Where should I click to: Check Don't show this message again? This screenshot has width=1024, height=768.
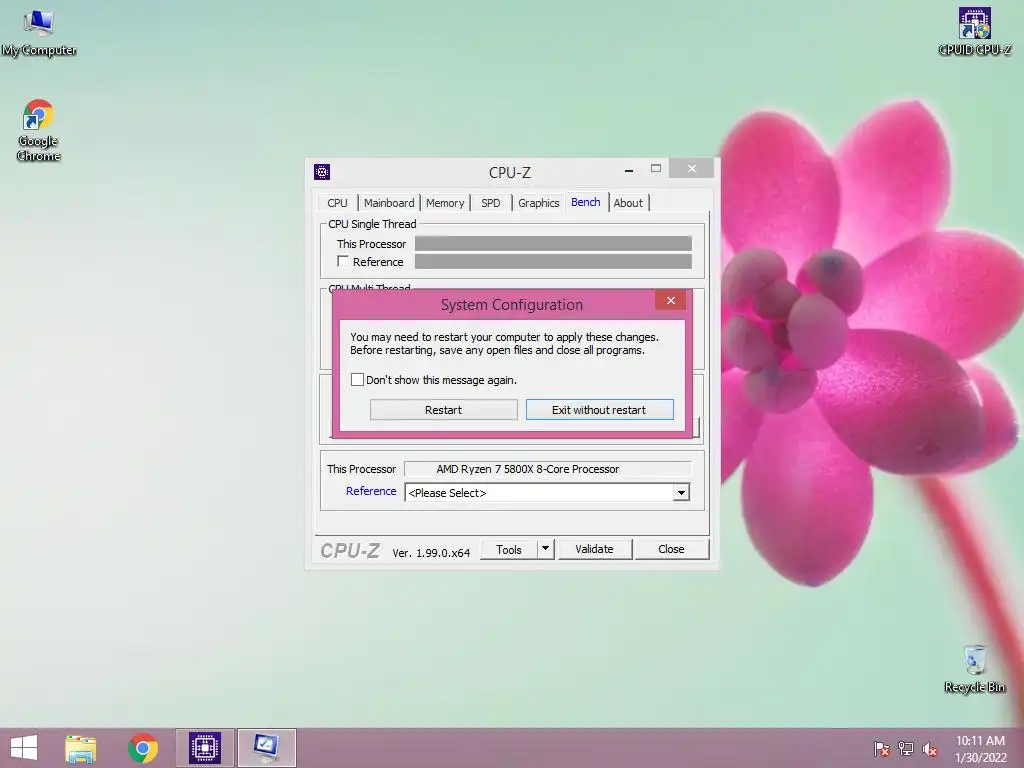click(x=357, y=379)
